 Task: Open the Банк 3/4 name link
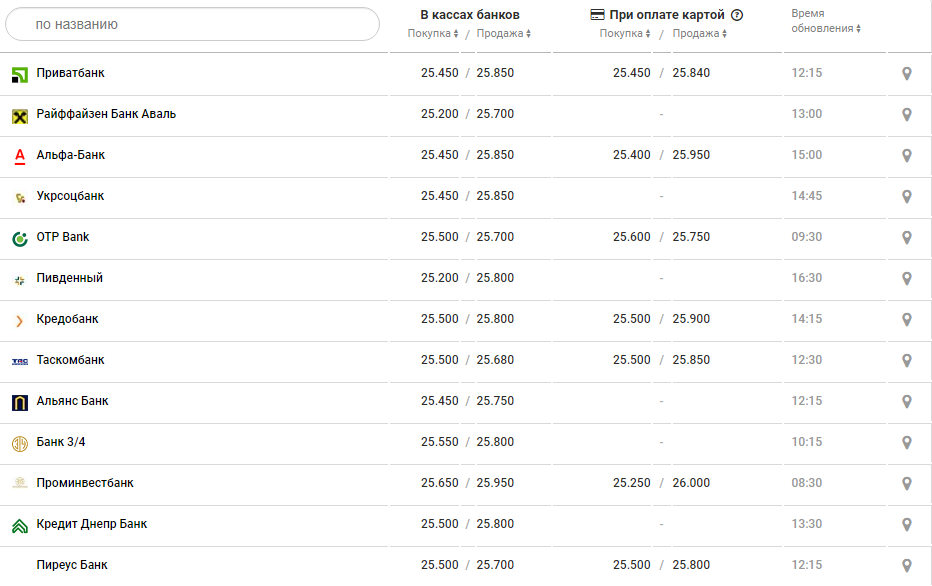pyautogui.click(x=62, y=442)
